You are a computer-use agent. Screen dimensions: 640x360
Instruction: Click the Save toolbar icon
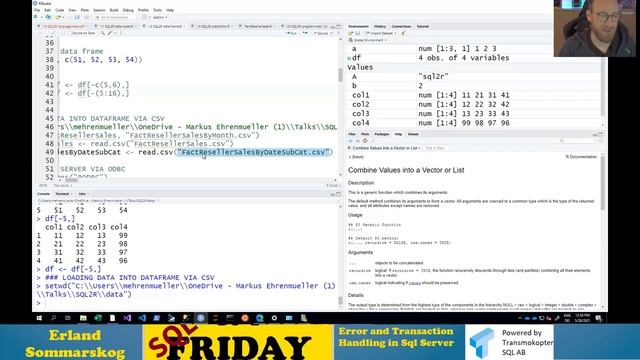[x=69, y=17]
